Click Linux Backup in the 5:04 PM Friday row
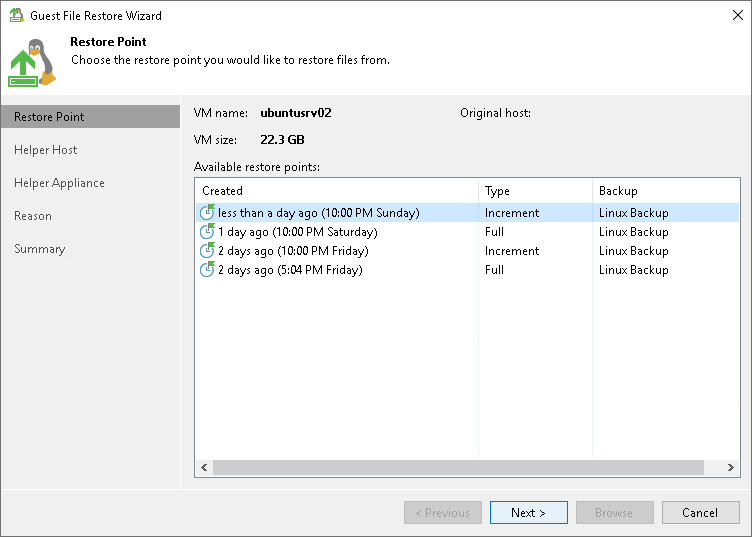The width and height of the screenshot is (752, 537). (634, 270)
